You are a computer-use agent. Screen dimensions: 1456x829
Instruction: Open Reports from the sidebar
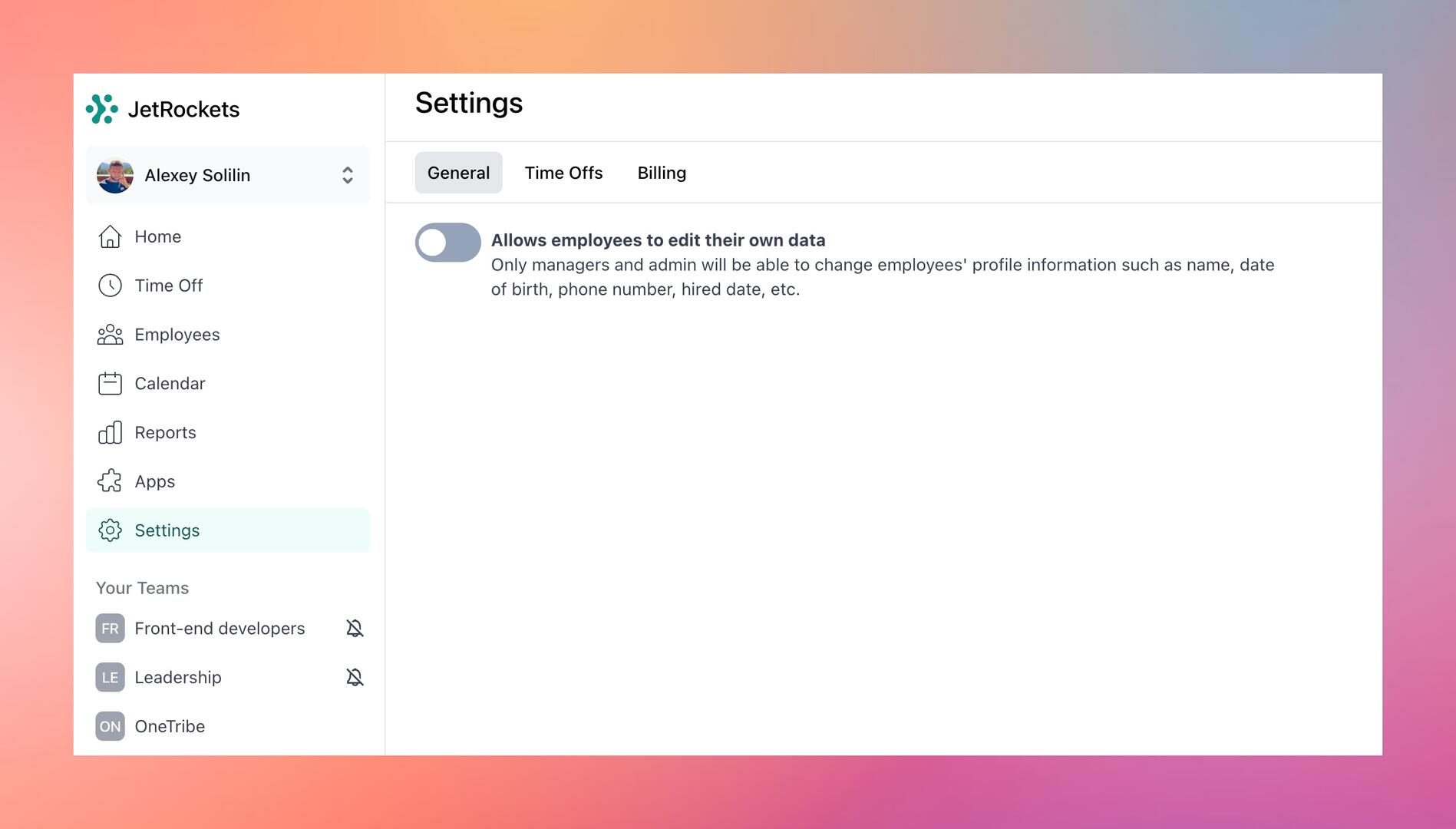[x=228, y=432]
